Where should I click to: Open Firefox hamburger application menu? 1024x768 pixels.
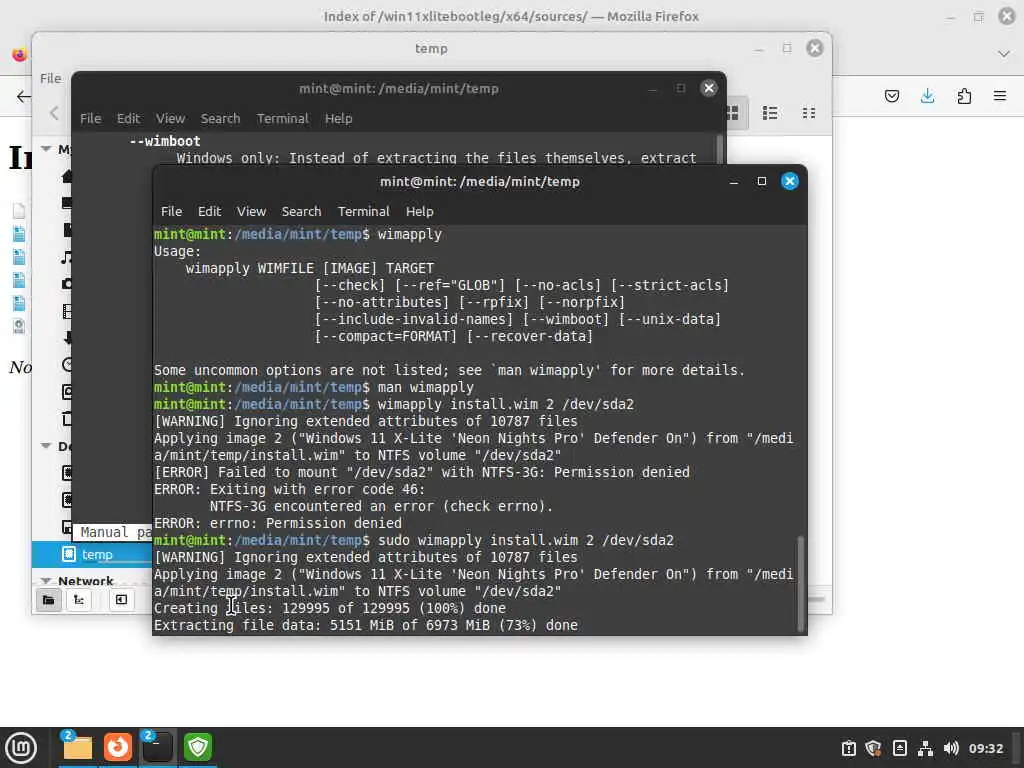pyautogui.click(x=1000, y=97)
